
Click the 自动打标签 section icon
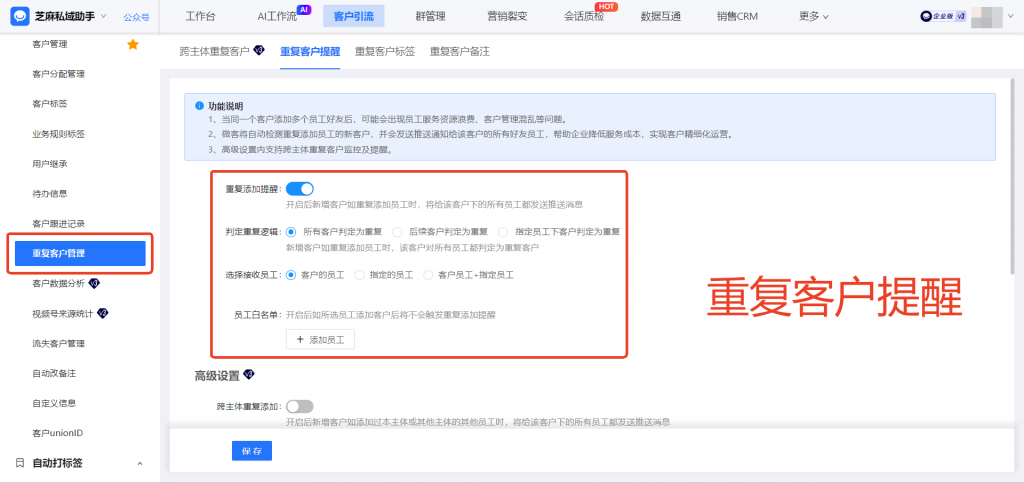[20, 463]
